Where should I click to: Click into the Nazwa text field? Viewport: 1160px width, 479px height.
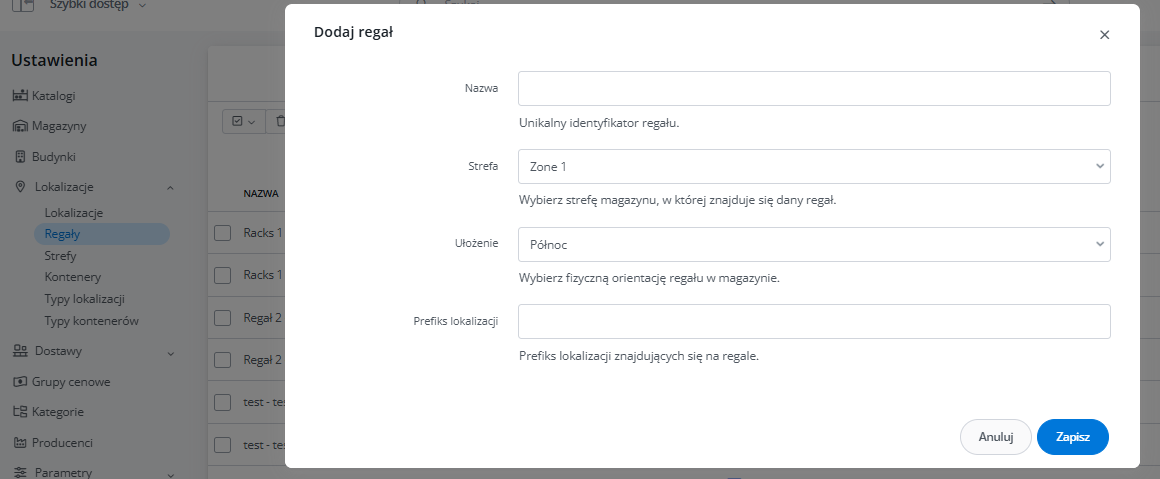(x=814, y=88)
